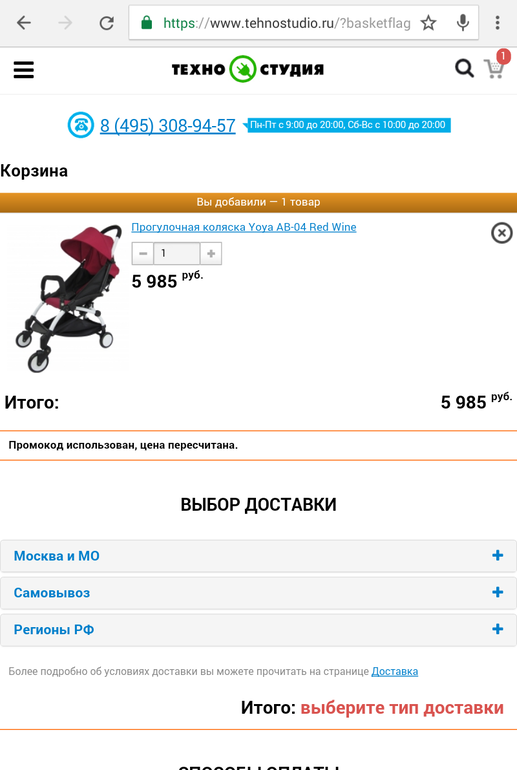517x770 pixels.
Task: Click the quantity input field
Action: [177, 253]
